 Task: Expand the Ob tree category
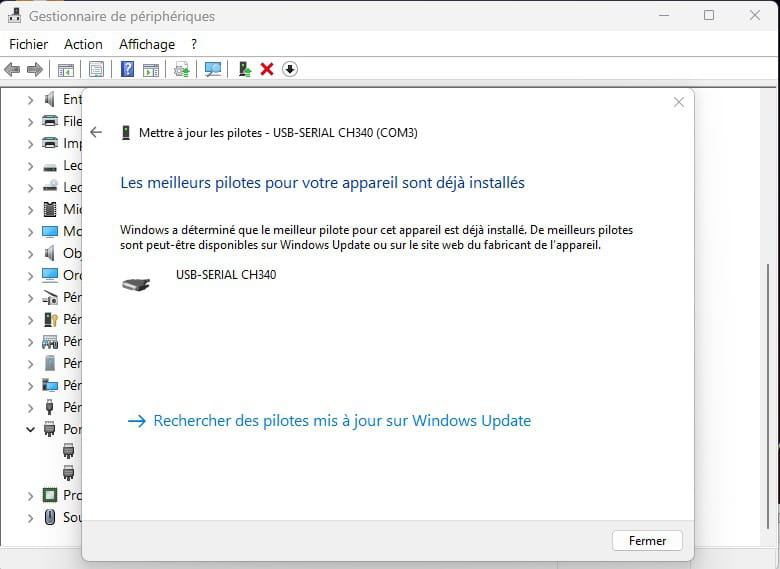tap(30, 254)
